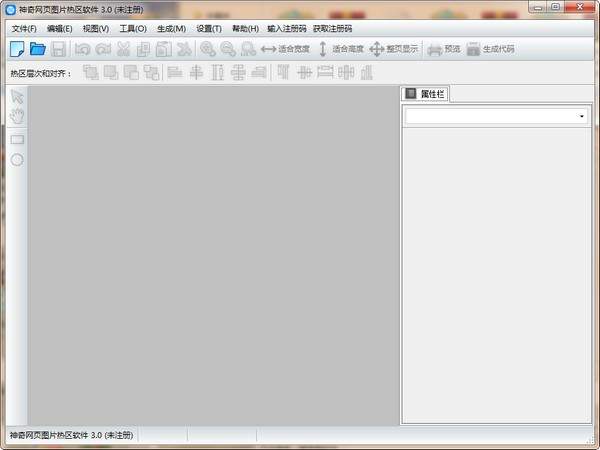Click the Paste clipboard icon
Image resolution: width=600 pixels, height=450 pixels.
pyautogui.click(x=164, y=49)
